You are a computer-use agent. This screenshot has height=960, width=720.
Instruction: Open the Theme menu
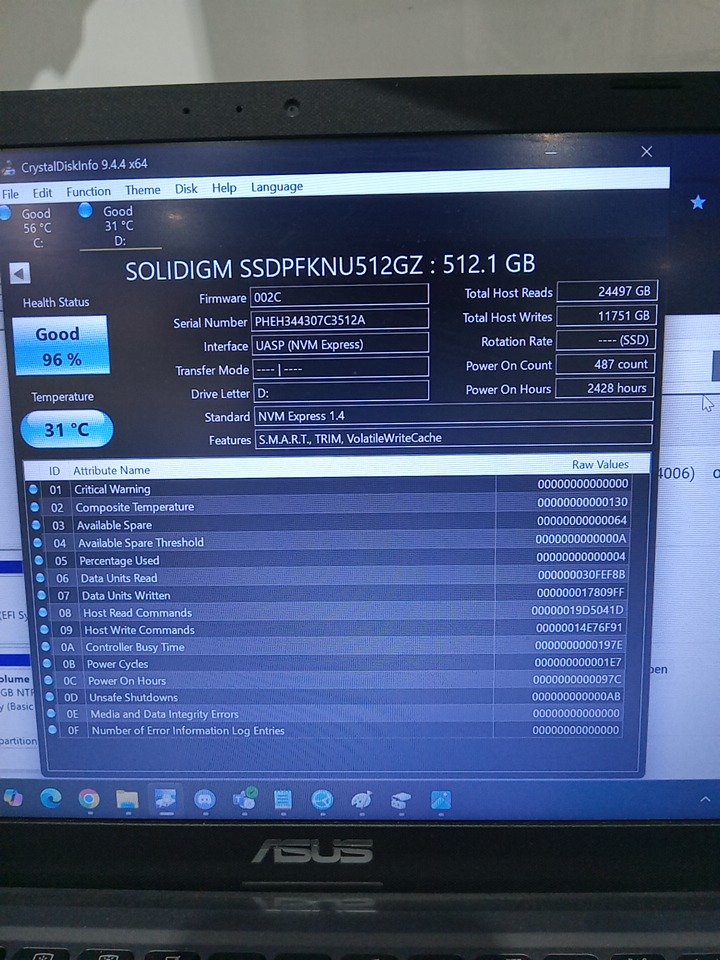tap(143, 190)
